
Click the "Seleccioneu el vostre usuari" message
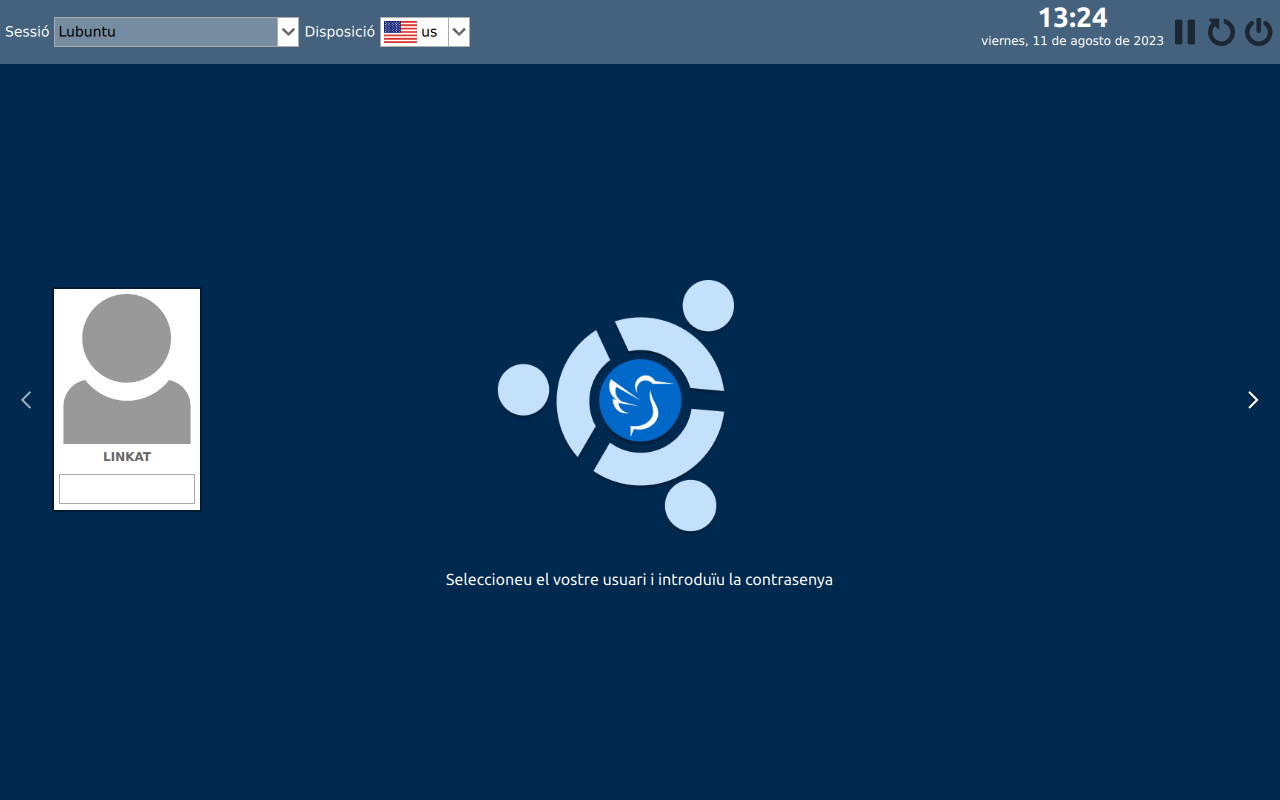(639, 580)
